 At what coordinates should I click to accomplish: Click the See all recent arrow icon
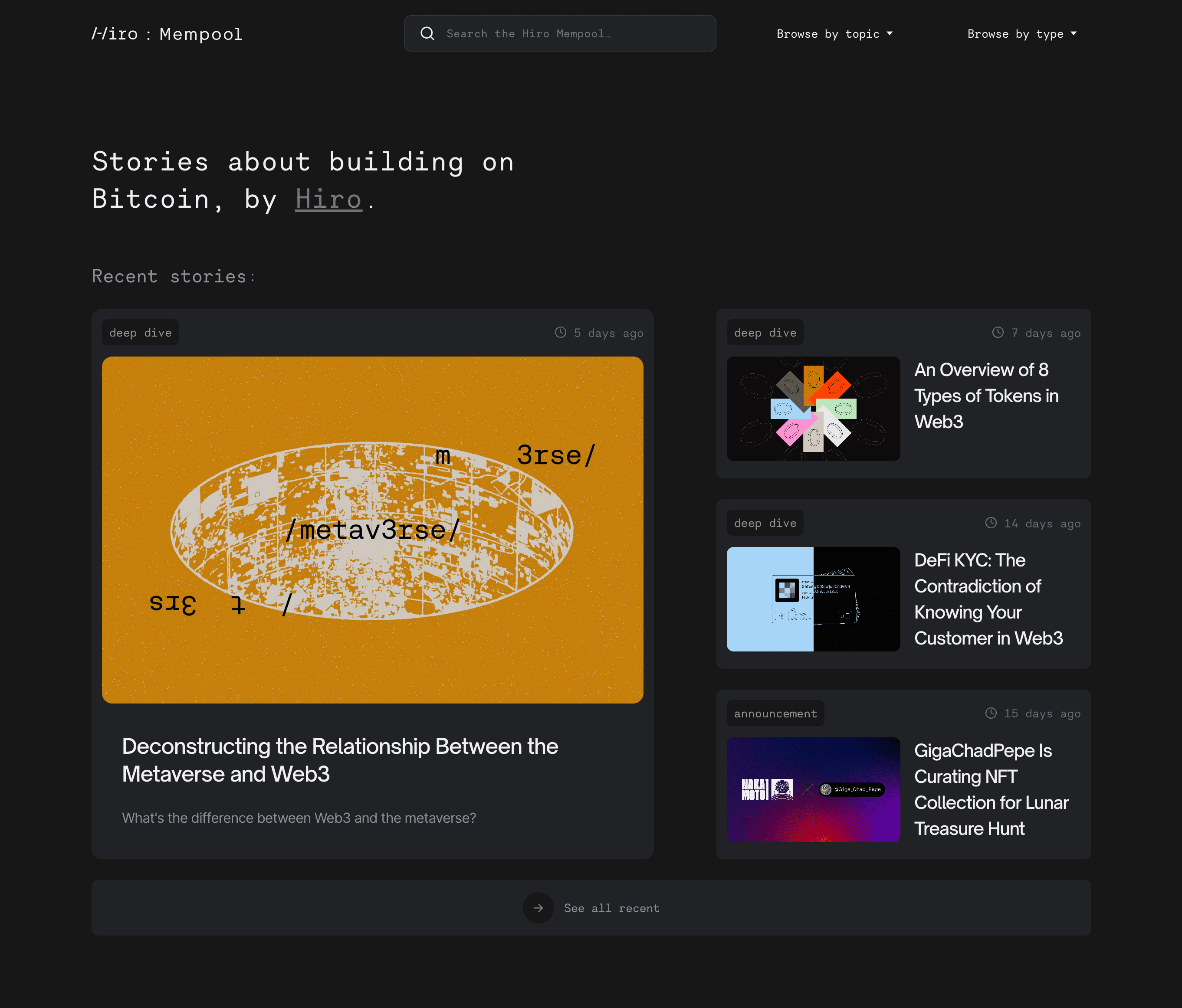pos(538,908)
